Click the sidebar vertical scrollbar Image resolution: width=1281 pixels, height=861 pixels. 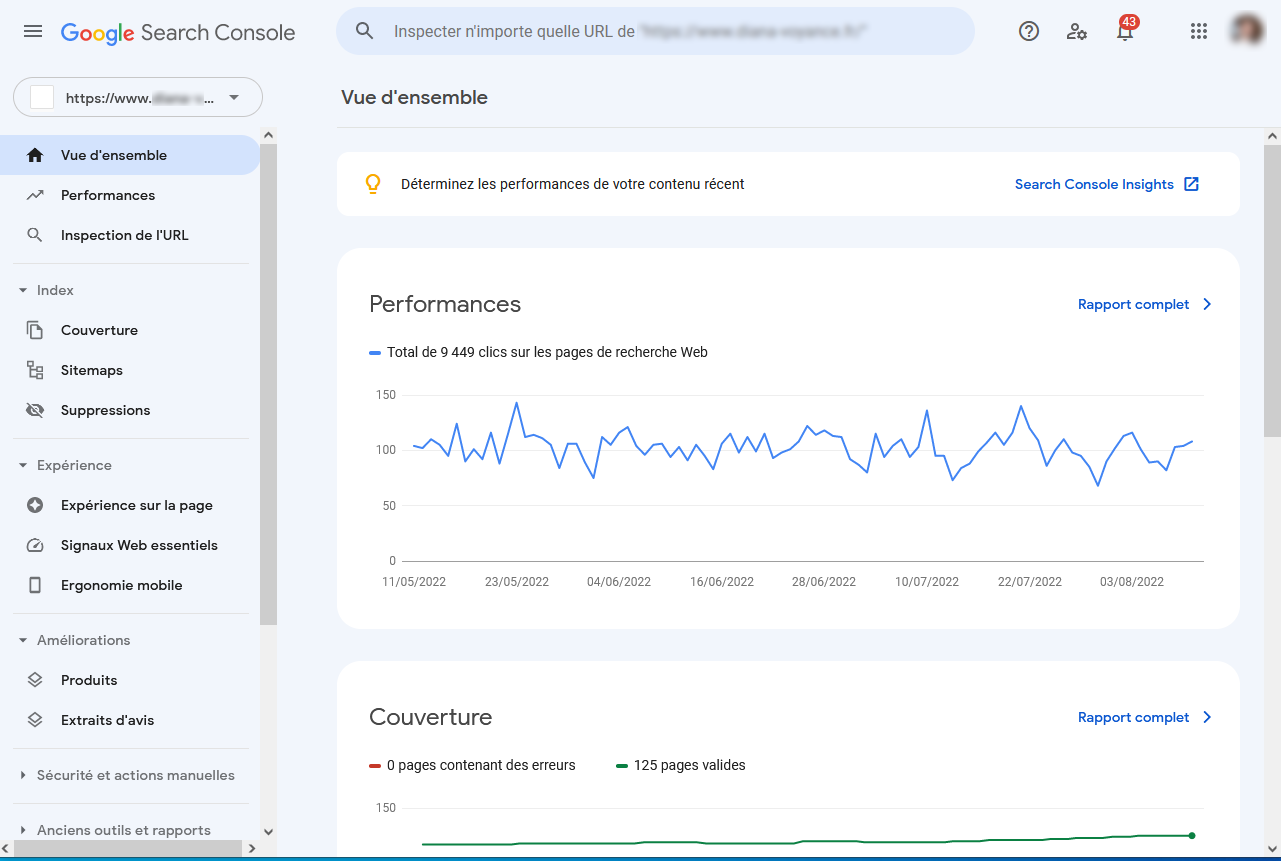[x=268, y=384]
